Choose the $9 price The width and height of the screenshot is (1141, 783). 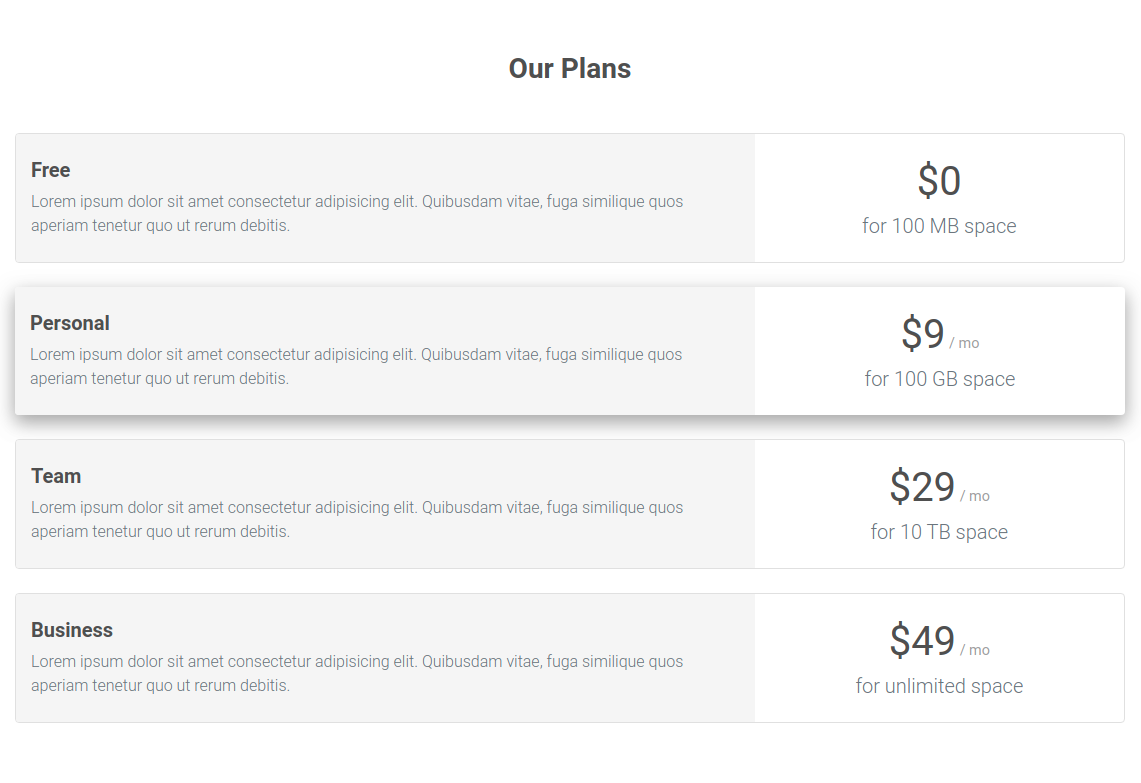pos(923,334)
